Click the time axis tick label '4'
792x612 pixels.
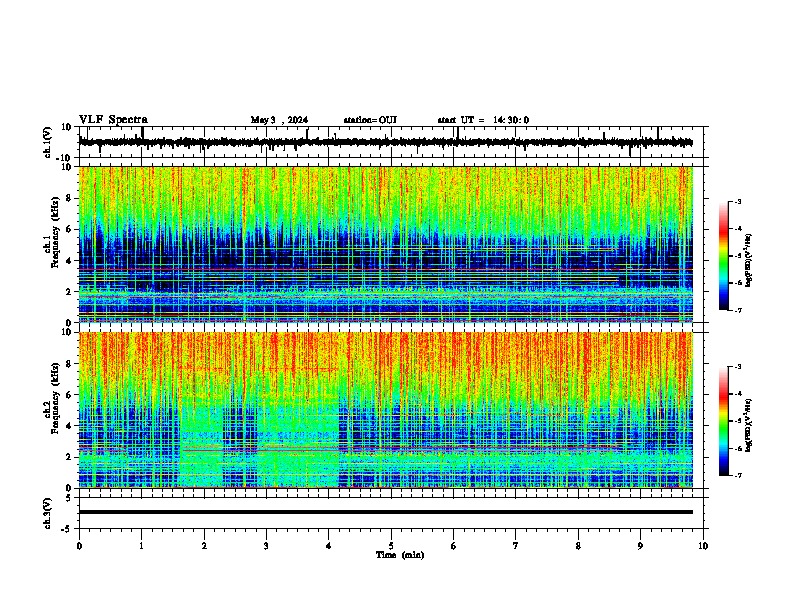click(x=328, y=546)
